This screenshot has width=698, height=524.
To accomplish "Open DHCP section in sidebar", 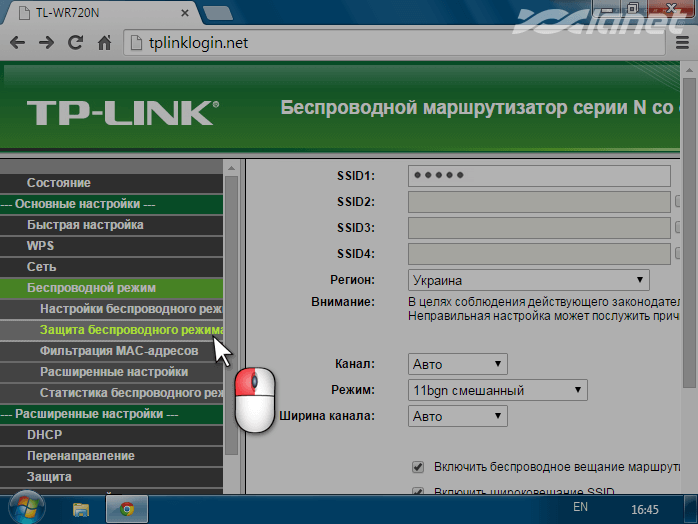I will tap(45, 435).
